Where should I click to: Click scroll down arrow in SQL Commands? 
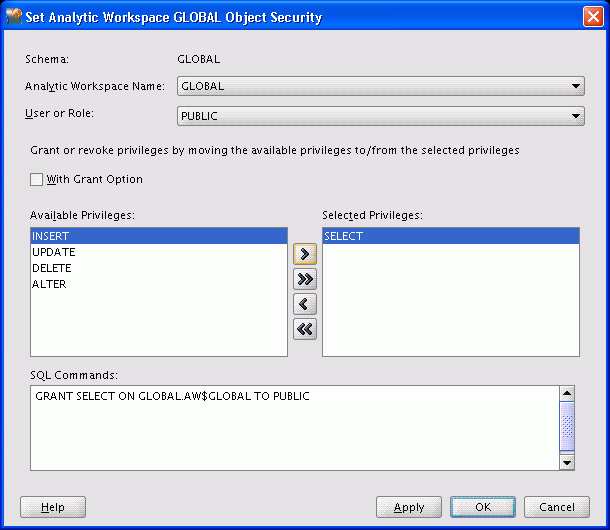point(567,462)
